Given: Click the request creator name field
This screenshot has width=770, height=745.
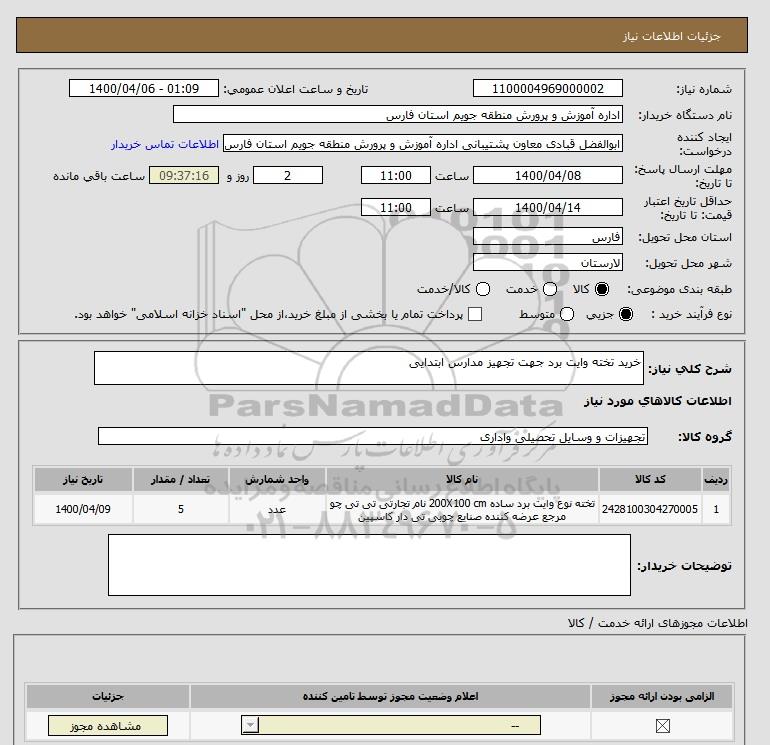Looking at the screenshot, I should (423, 143).
